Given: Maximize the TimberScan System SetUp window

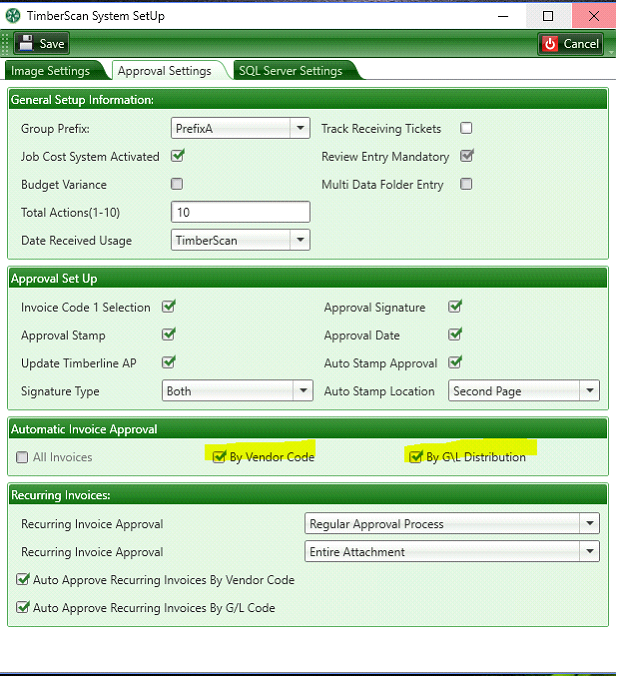Looking at the screenshot, I should pyautogui.click(x=548, y=16).
